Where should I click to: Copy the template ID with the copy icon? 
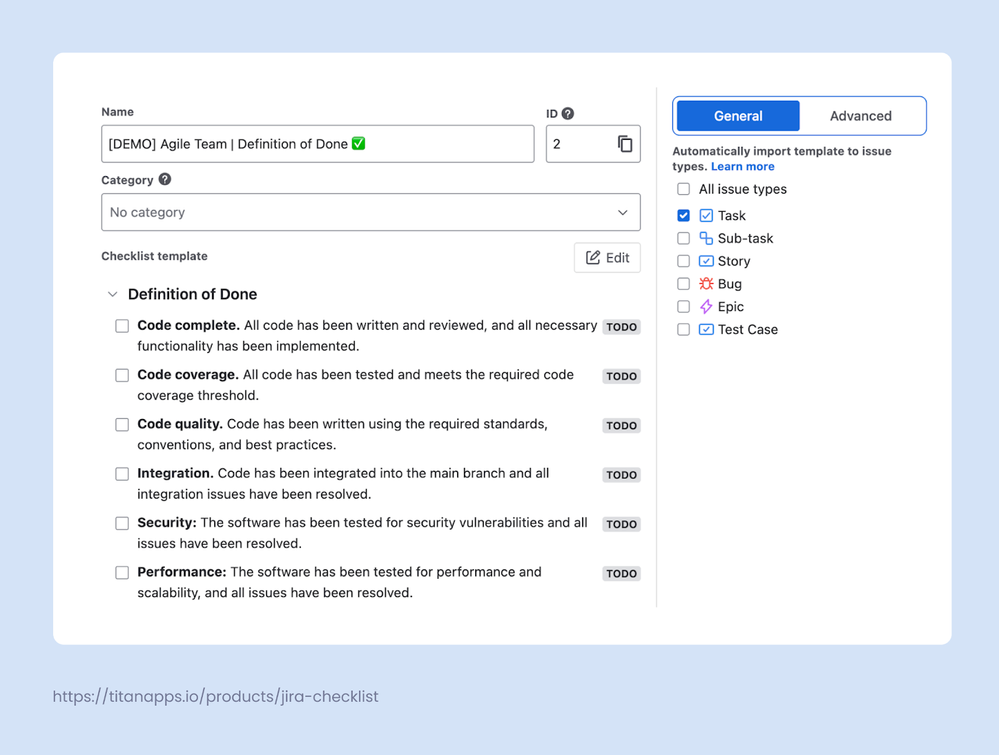coord(625,144)
